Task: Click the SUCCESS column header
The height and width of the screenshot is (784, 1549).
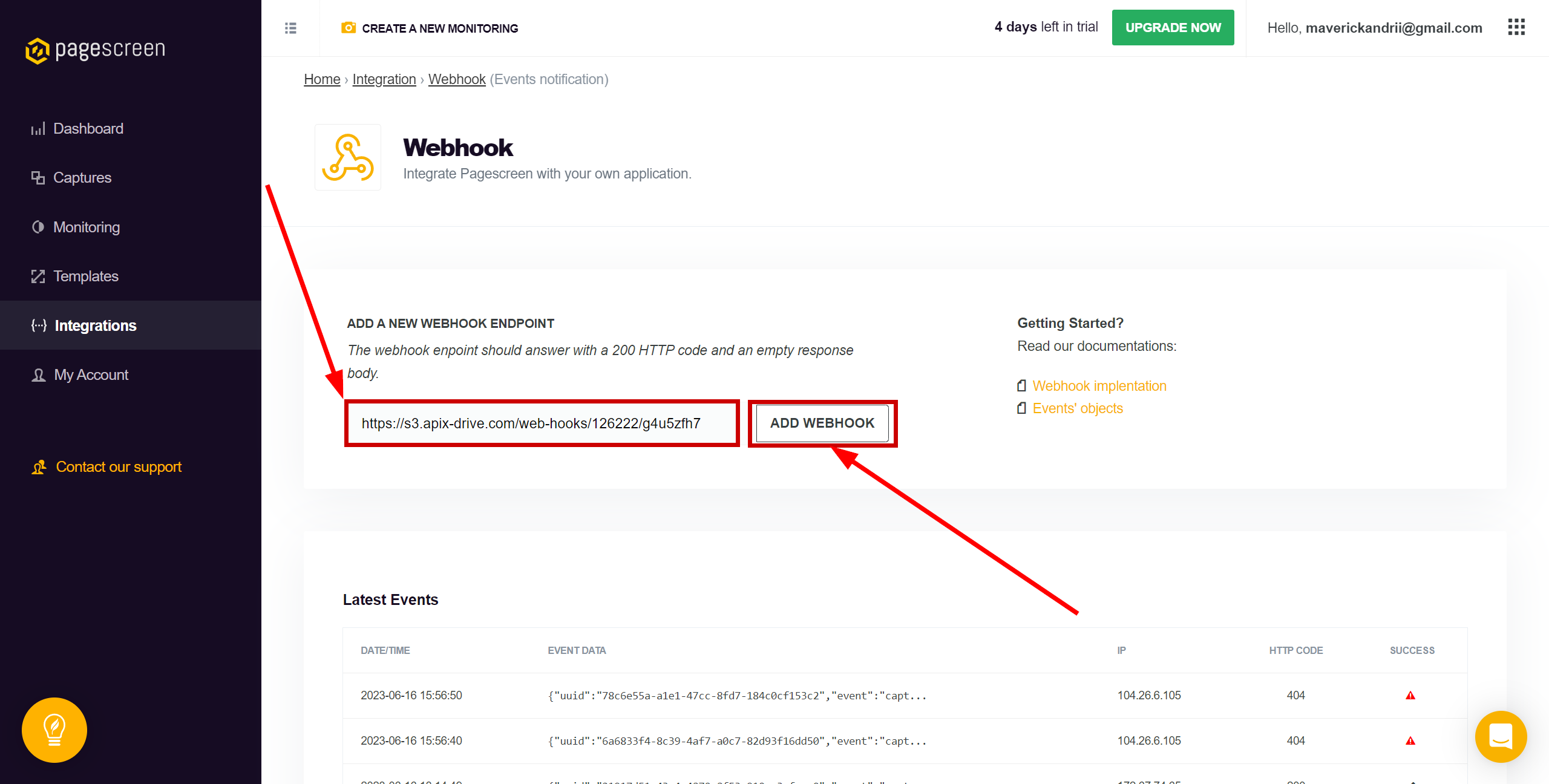Action: point(1412,650)
